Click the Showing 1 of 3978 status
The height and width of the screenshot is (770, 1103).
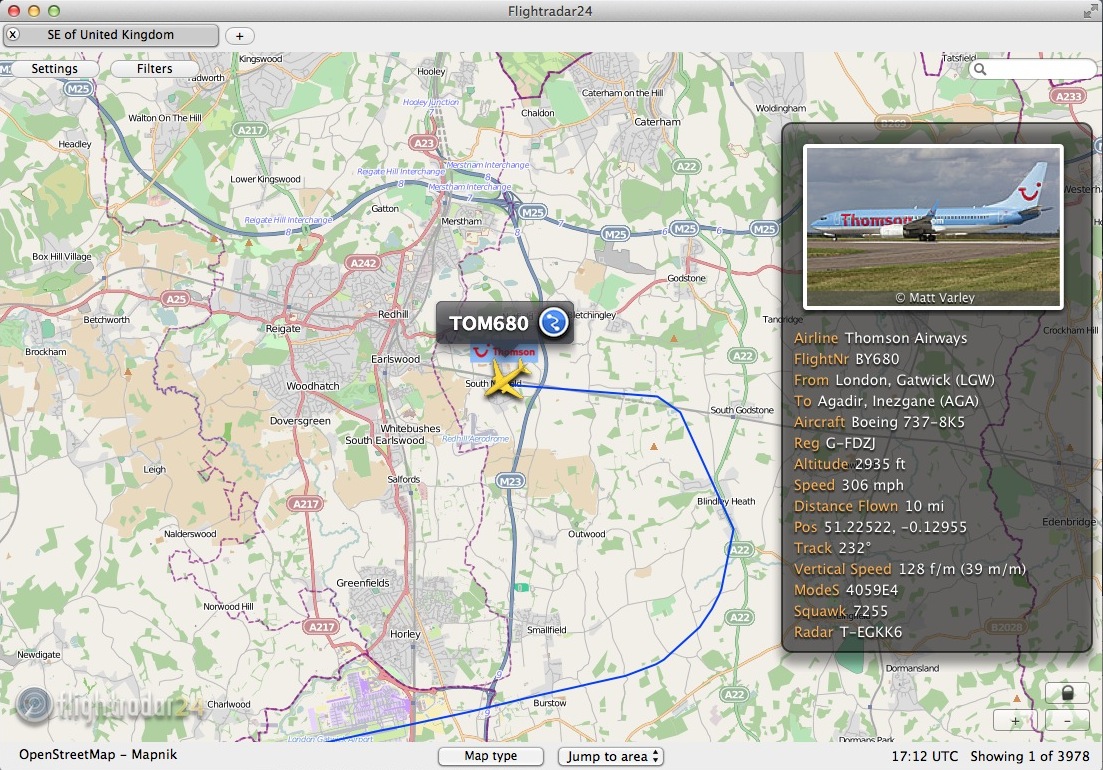(1030, 757)
